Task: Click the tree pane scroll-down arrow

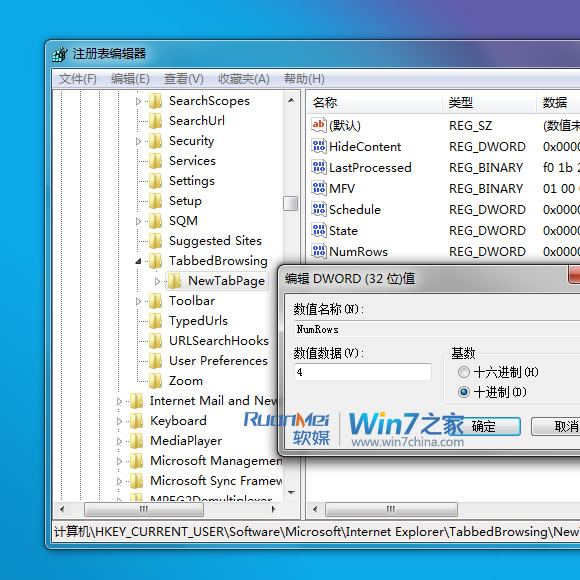Action: [291, 493]
